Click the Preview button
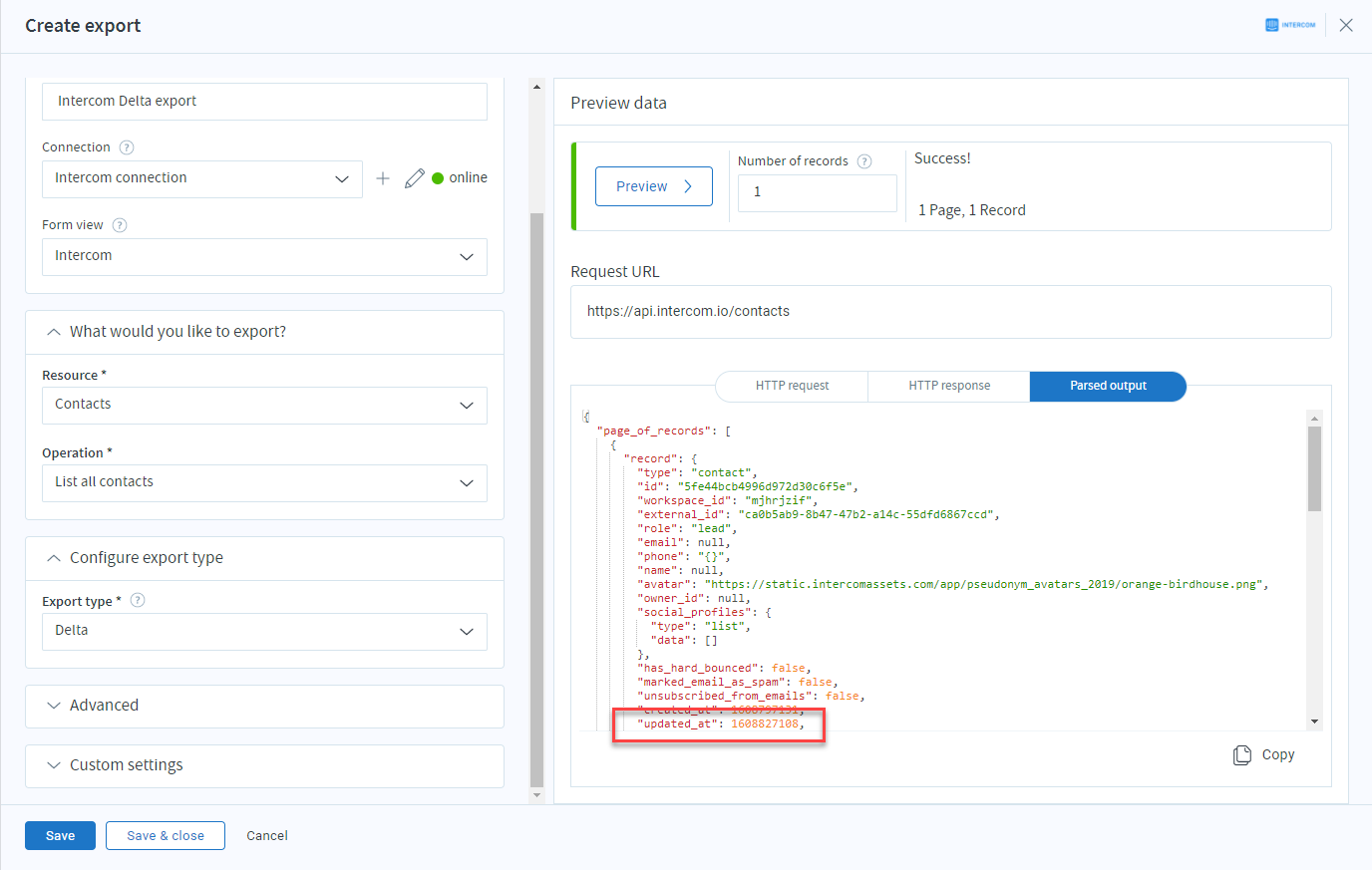The image size is (1372, 870). click(x=654, y=186)
